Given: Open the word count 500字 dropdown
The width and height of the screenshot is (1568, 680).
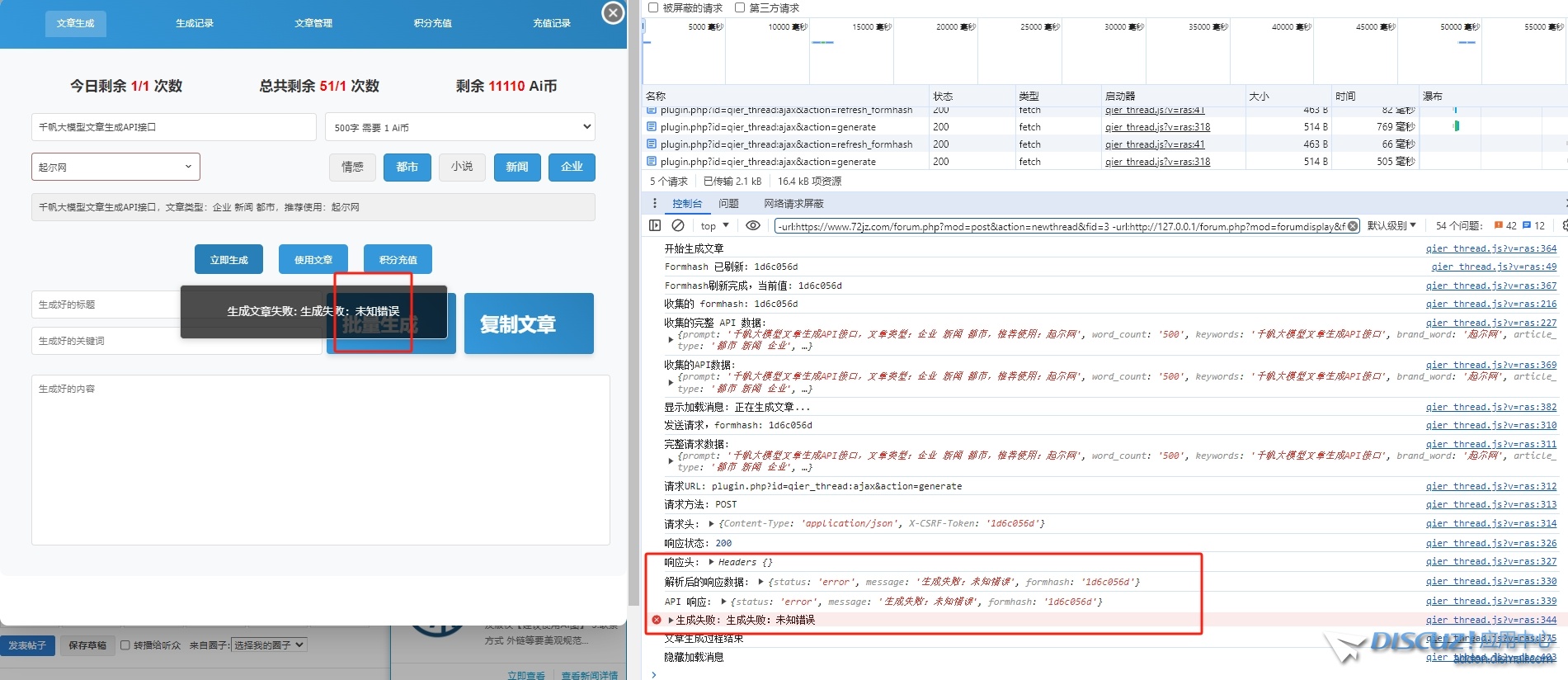Looking at the screenshot, I should click(x=459, y=127).
